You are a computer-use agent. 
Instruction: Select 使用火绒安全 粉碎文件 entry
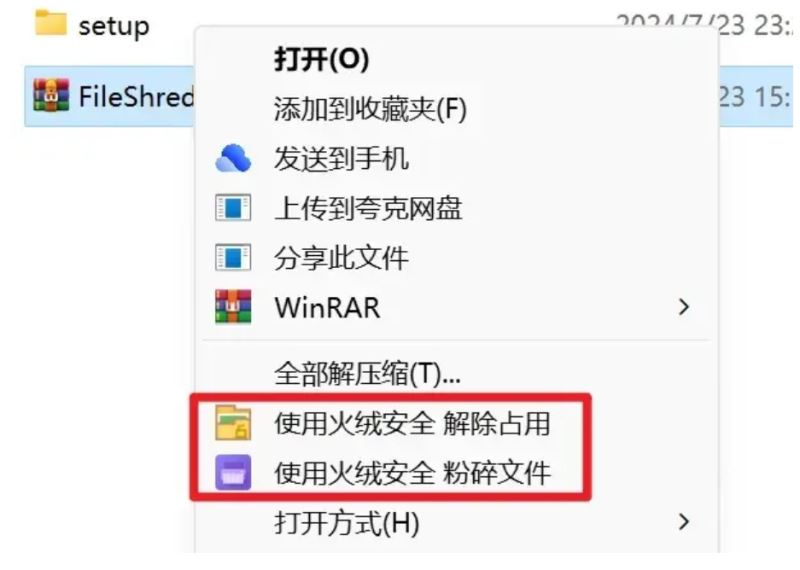coord(412,473)
